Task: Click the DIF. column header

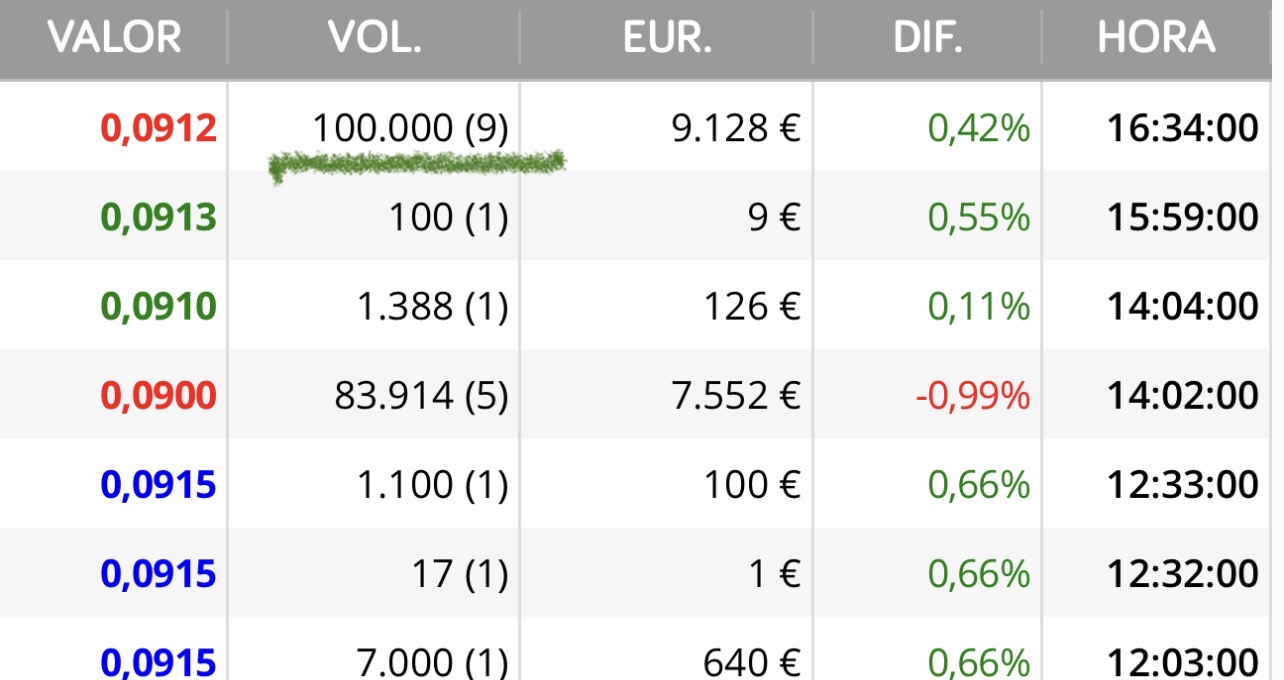Action: (x=928, y=38)
